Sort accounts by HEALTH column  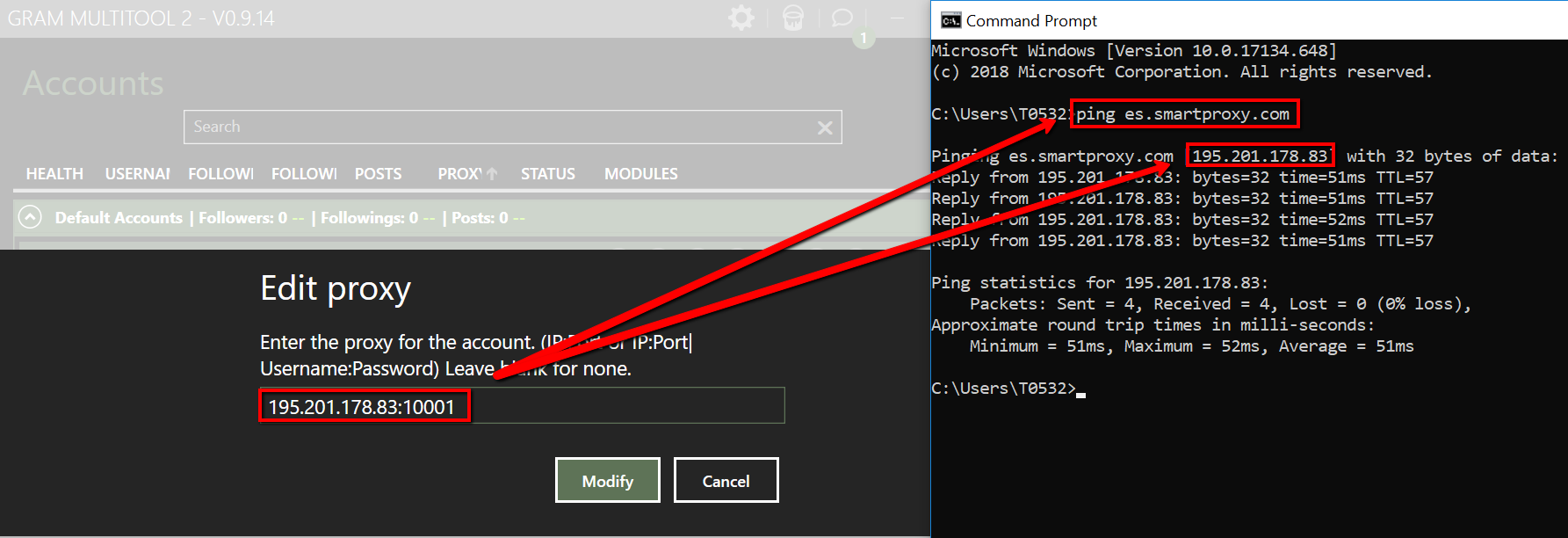point(54,174)
